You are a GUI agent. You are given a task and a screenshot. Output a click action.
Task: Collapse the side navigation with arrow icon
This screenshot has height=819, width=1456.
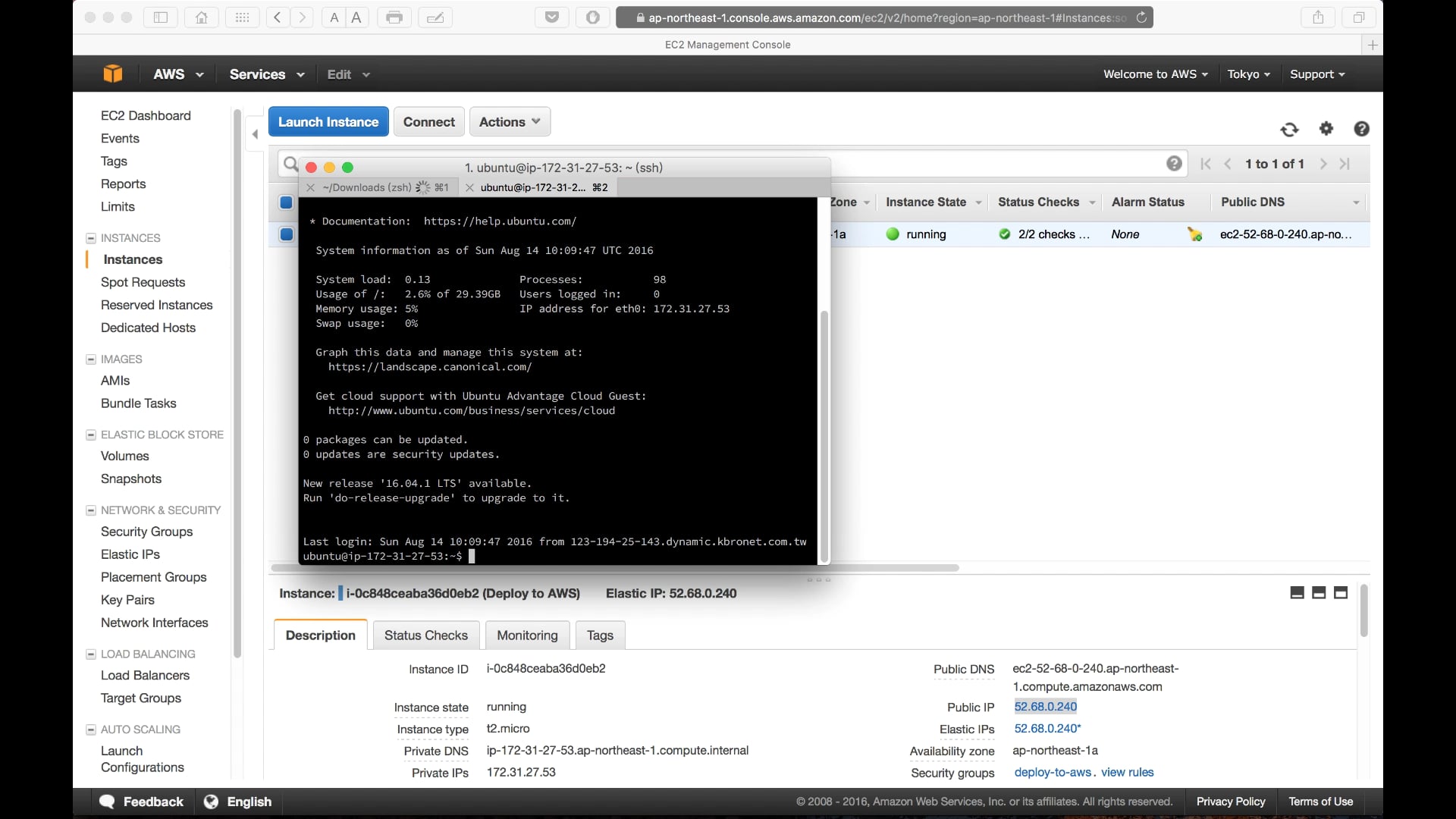click(x=256, y=134)
